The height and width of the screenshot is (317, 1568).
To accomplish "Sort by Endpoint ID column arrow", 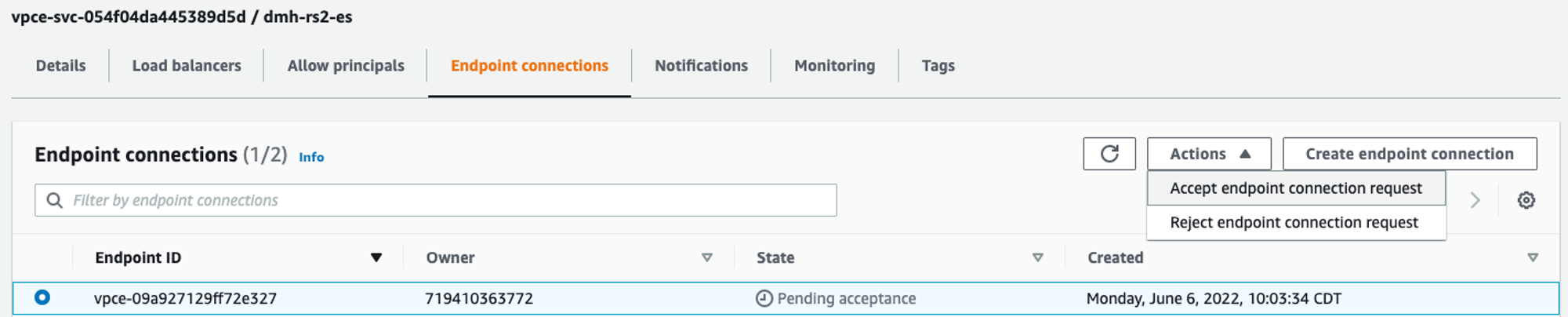I will [376, 257].
